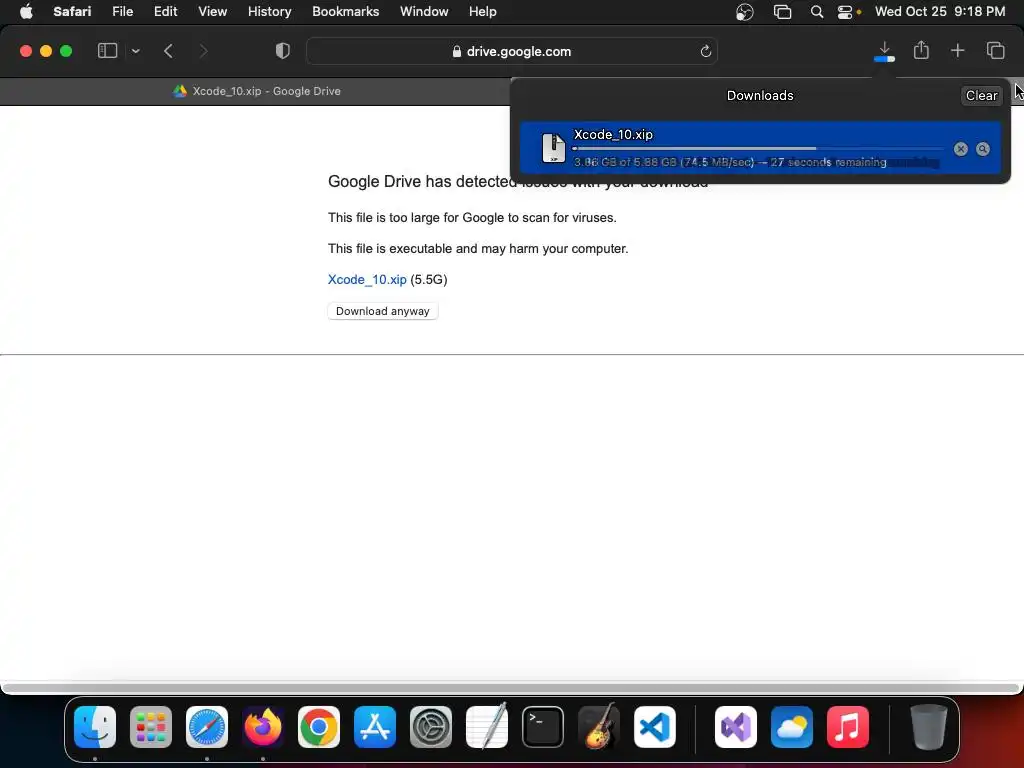
Task: Click the Spotlight search icon in menu bar
Action: pos(816,12)
